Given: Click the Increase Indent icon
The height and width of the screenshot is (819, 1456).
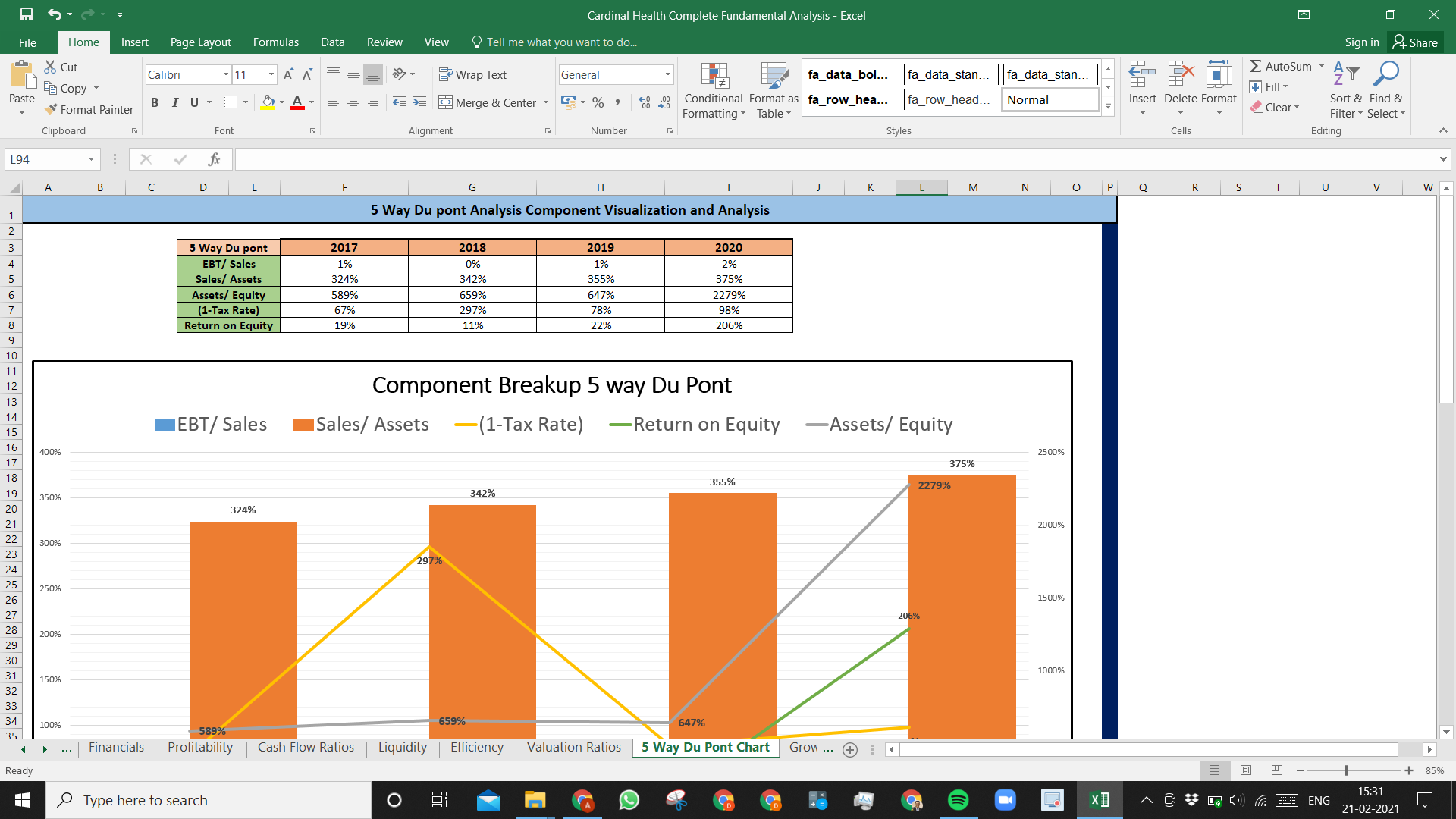Looking at the screenshot, I should [419, 102].
